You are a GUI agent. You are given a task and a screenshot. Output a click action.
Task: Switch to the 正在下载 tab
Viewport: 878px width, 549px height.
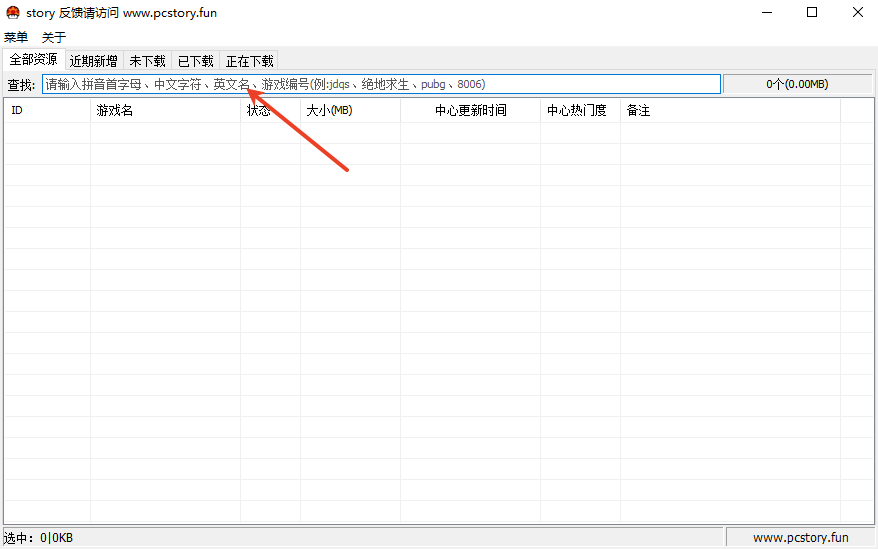(x=249, y=61)
